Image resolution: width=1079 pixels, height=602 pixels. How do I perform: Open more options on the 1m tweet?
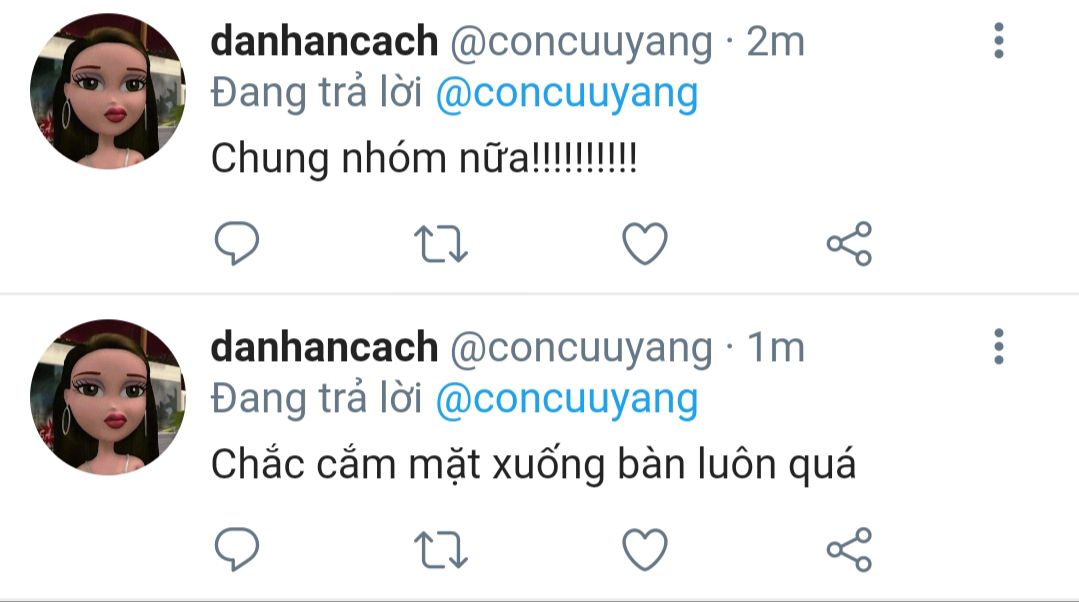coord(998,346)
